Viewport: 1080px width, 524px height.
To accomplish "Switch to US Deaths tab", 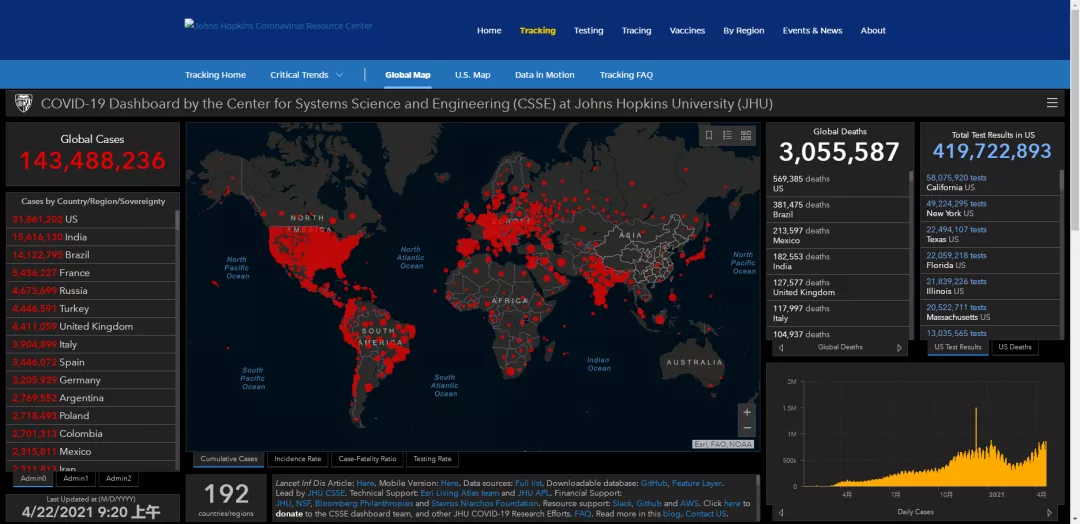I will pyautogui.click(x=1015, y=347).
